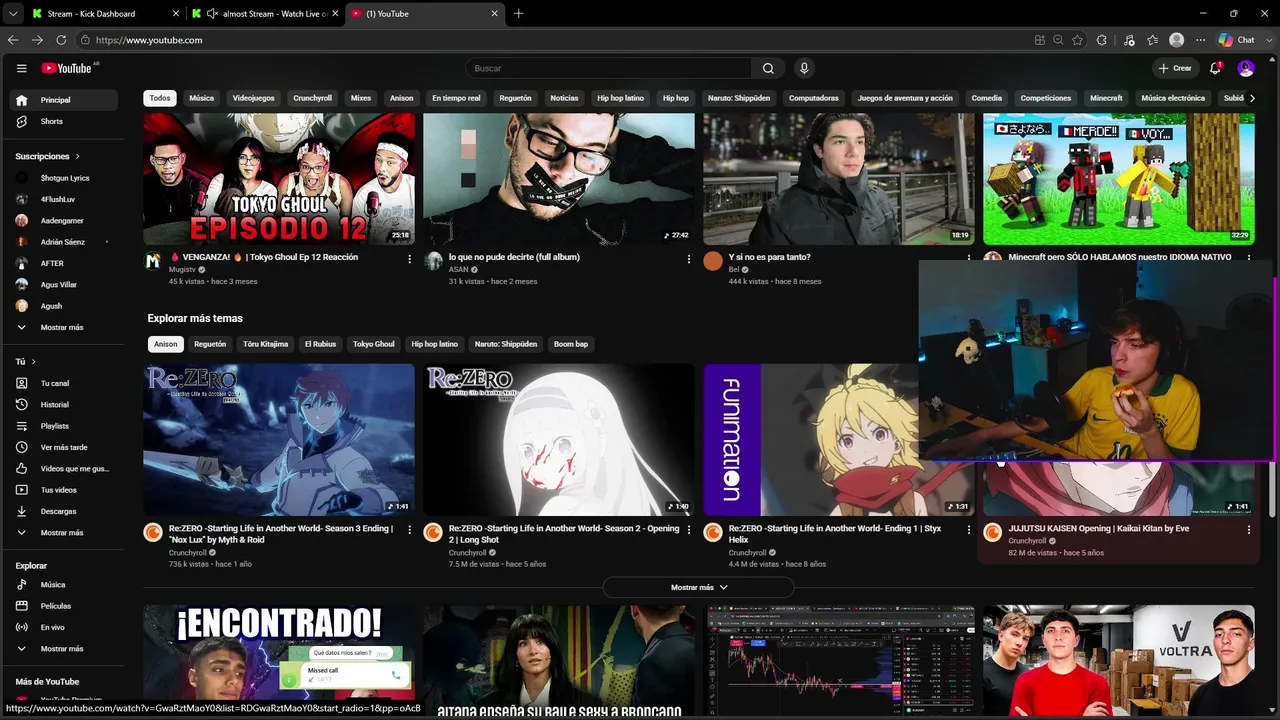Play the Re:ZERO Nox Lux thumbnail

[x=279, y=439]
